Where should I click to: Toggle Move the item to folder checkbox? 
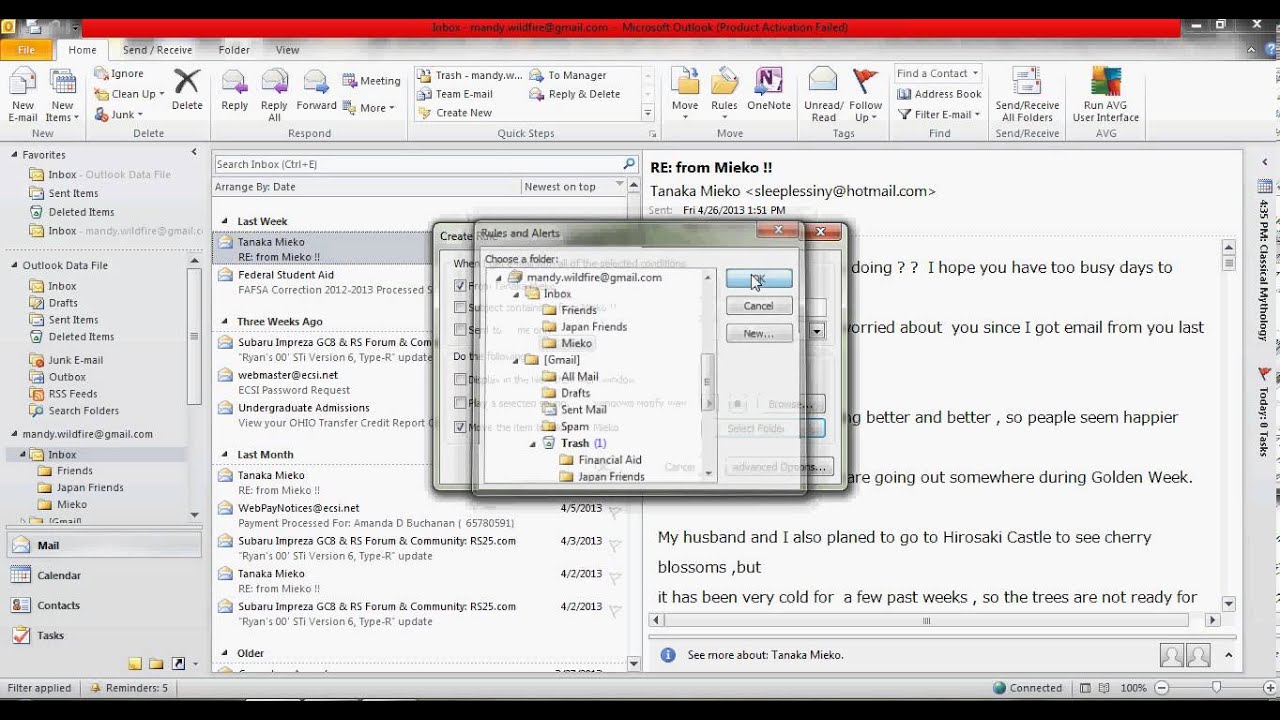460,427
